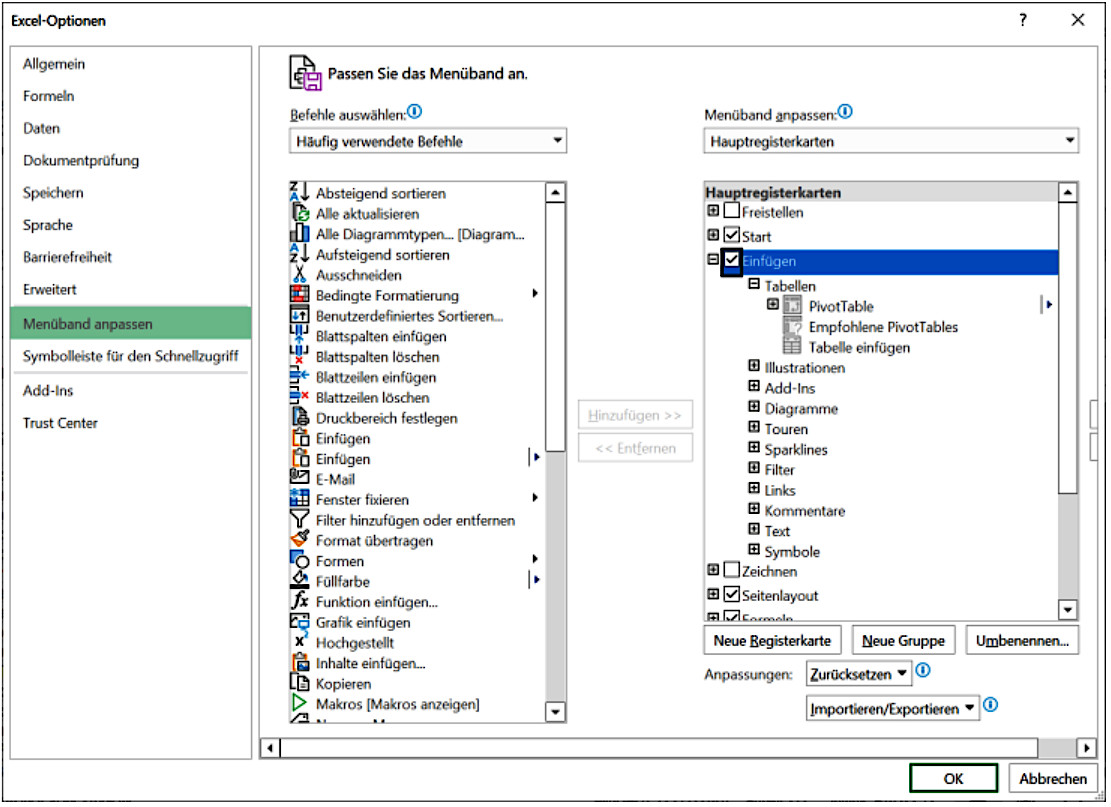Click the Füllfarbe paint bucket icon

tap(299, 581)
